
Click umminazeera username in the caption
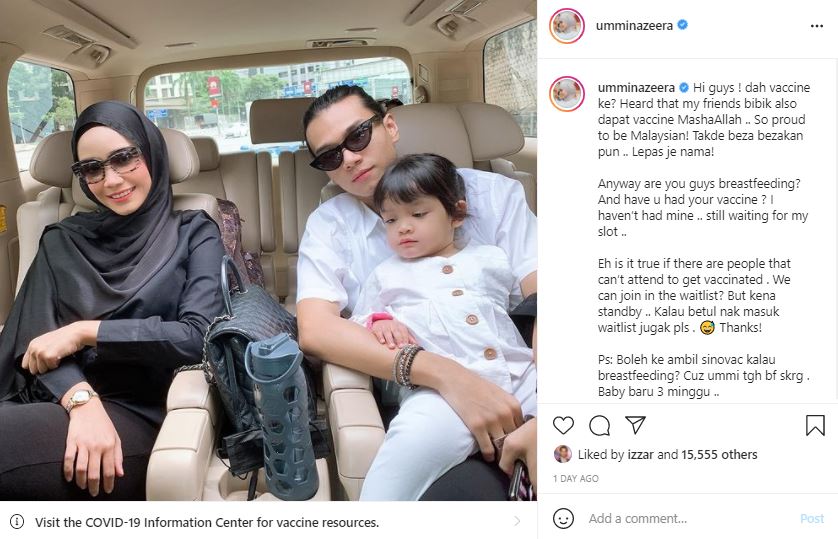[x=636, y=88]
